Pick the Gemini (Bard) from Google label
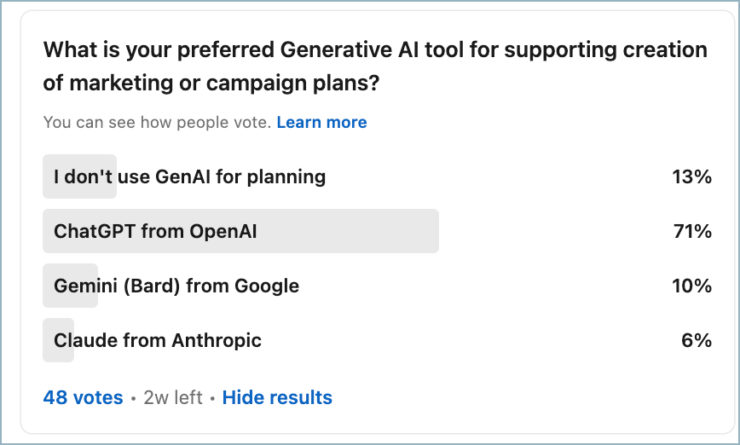The image size is (740, 445). 177,286
